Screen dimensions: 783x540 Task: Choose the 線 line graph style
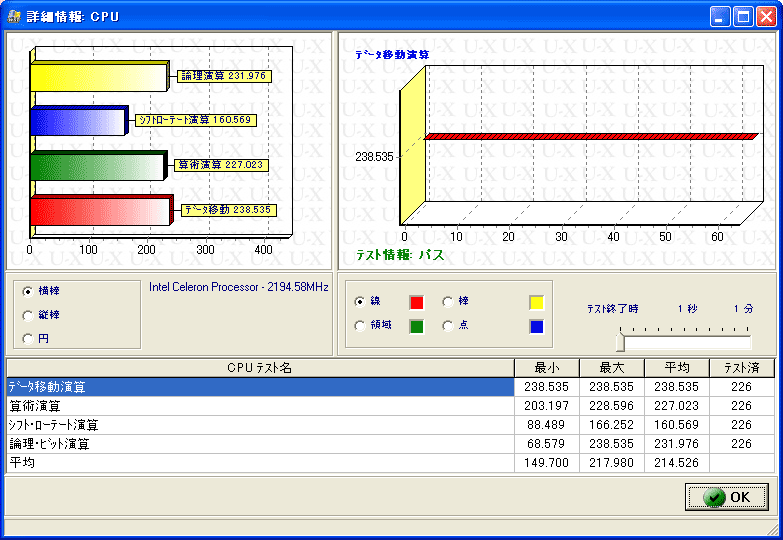[360, 301]
